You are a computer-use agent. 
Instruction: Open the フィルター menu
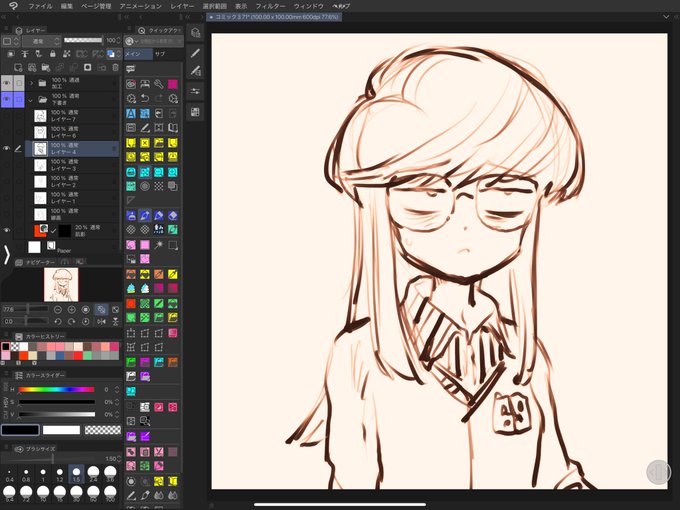click(x=270, y=6)
